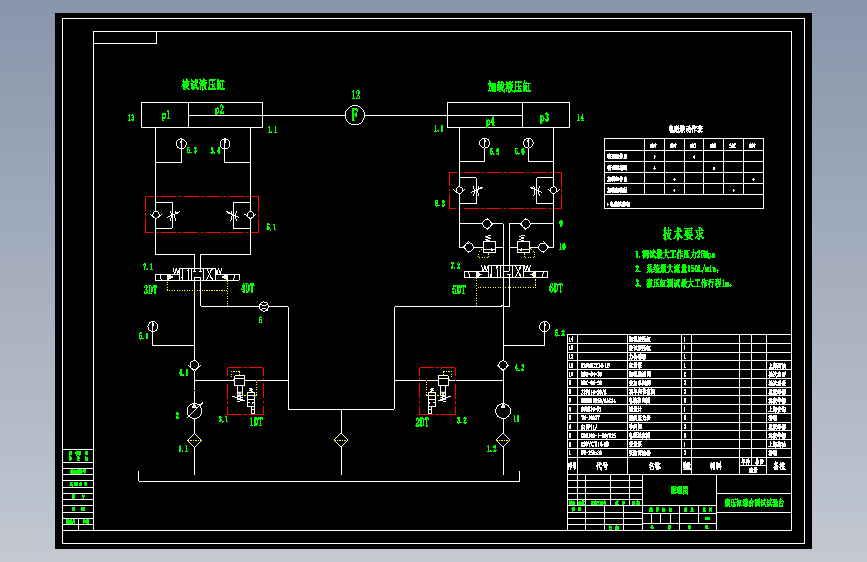Screen dimensions: 867x562
Task: Select technical requirement line 1 about pressure
Action: (x=675, y=254)
